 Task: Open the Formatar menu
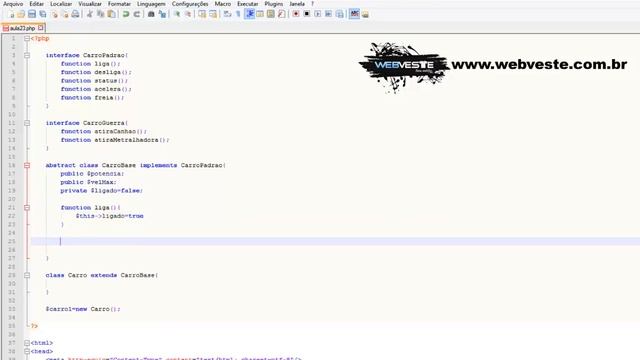119,4
